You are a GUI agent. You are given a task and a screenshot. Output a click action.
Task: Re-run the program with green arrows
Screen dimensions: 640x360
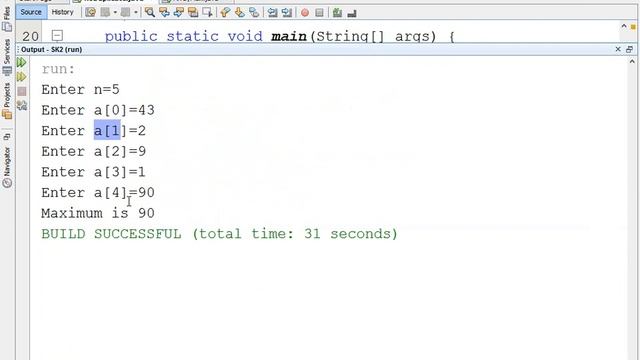click(x=22, y=62)
